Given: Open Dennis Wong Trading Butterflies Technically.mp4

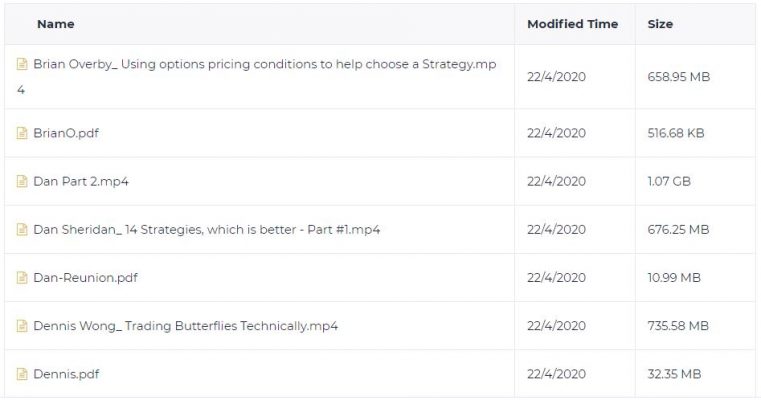Looking at the screenshot, I should point(185,326).
